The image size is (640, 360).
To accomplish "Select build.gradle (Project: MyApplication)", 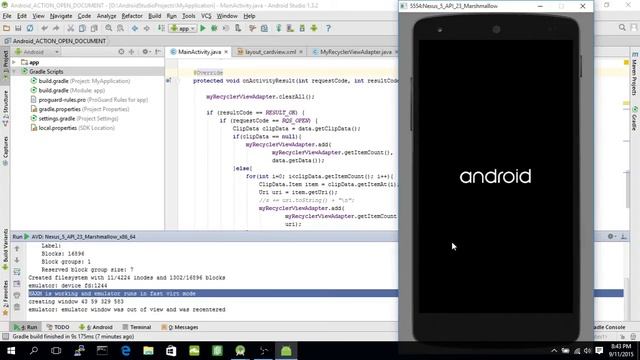I will [x=80, y=81].
